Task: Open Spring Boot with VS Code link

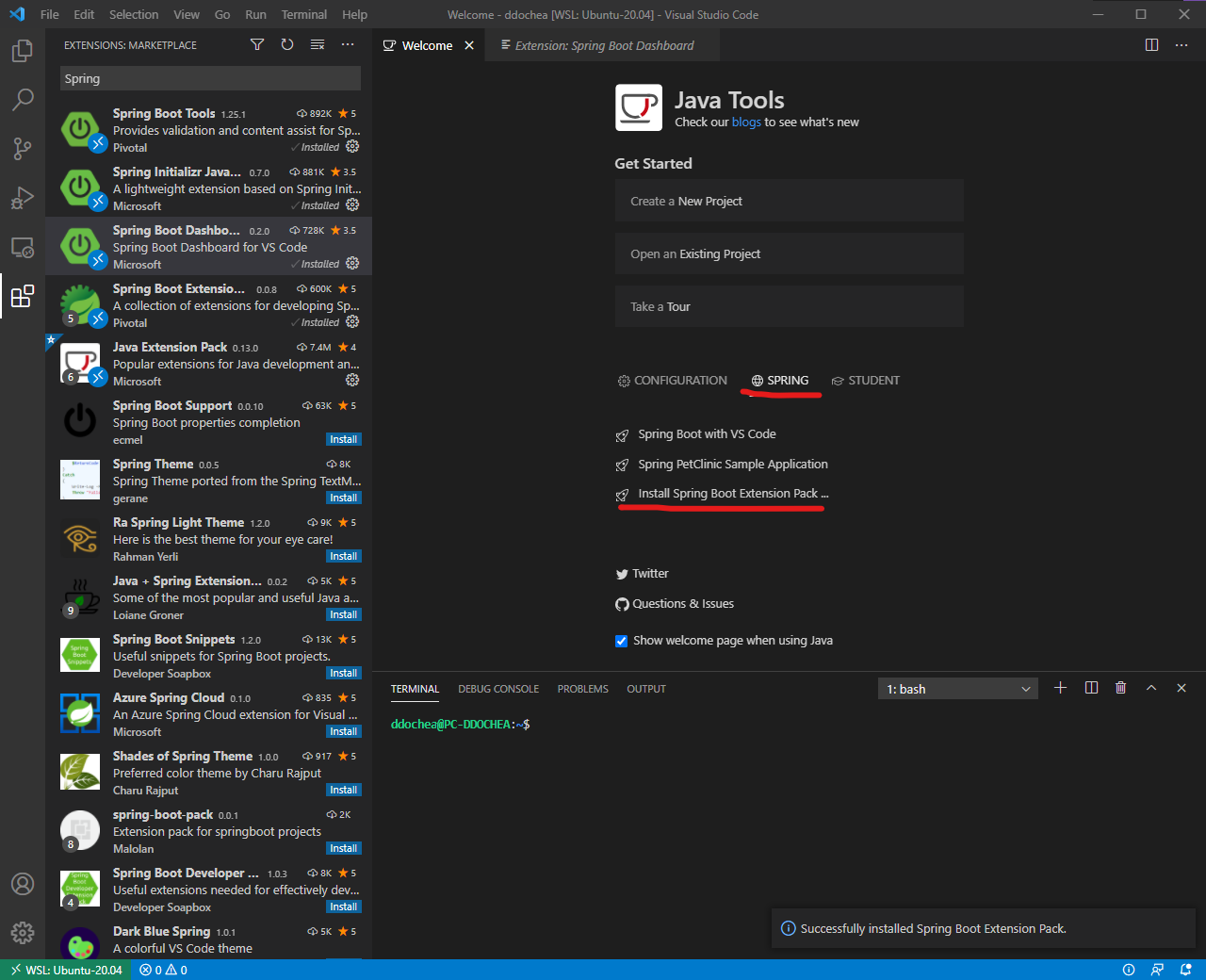Action: point(707,434)
